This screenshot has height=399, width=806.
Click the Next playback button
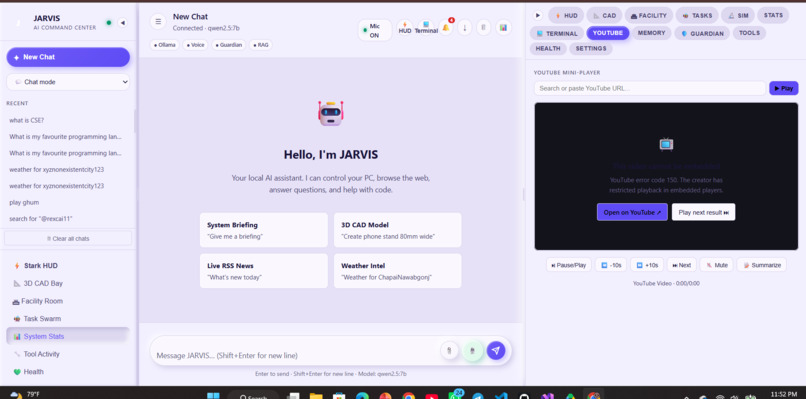682,265
